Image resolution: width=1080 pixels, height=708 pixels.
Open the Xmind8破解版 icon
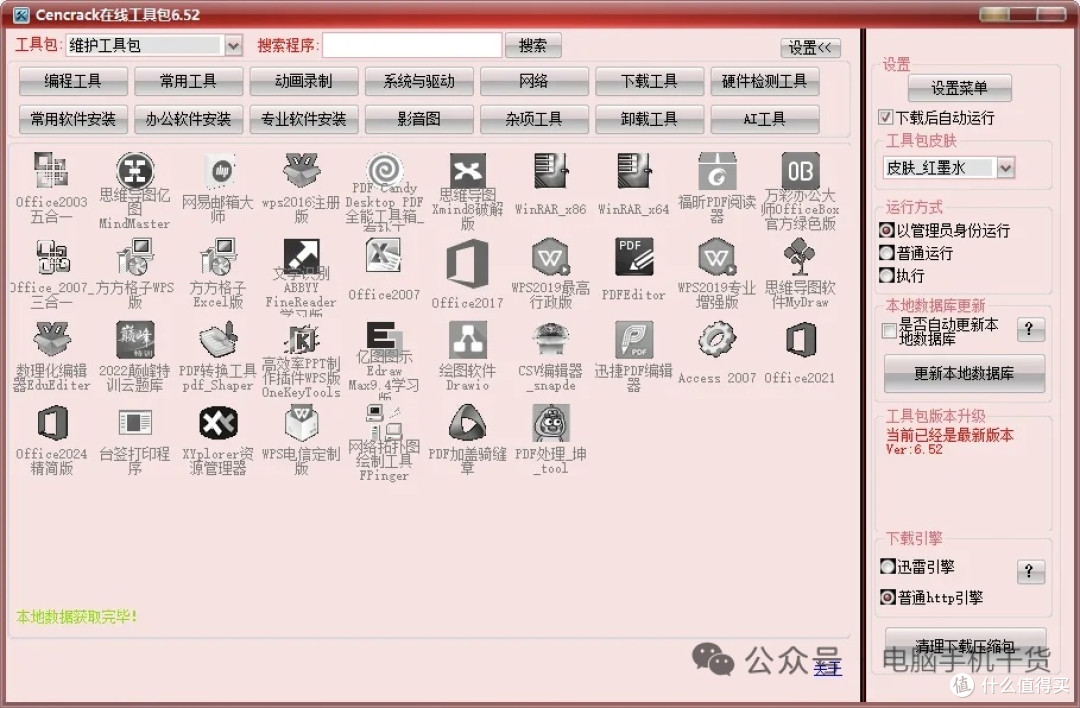click(x=468, y=171)
